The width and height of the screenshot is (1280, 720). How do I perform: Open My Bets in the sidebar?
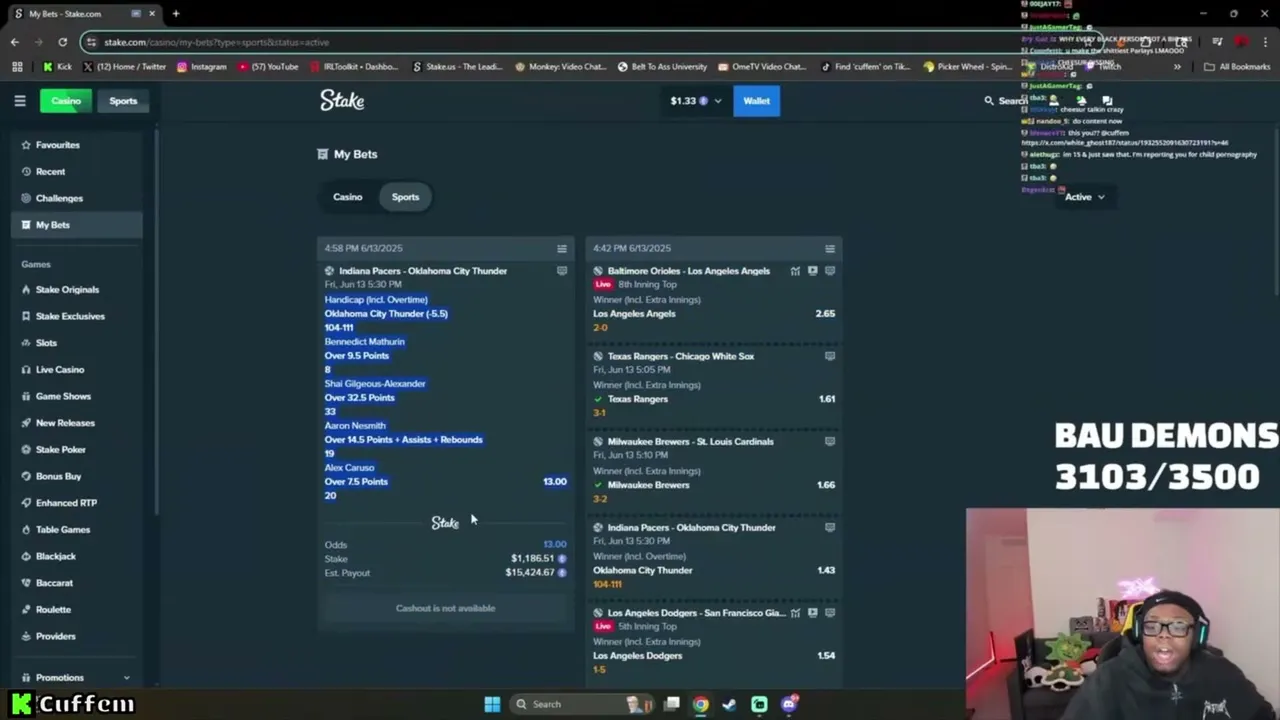(77, 225)
